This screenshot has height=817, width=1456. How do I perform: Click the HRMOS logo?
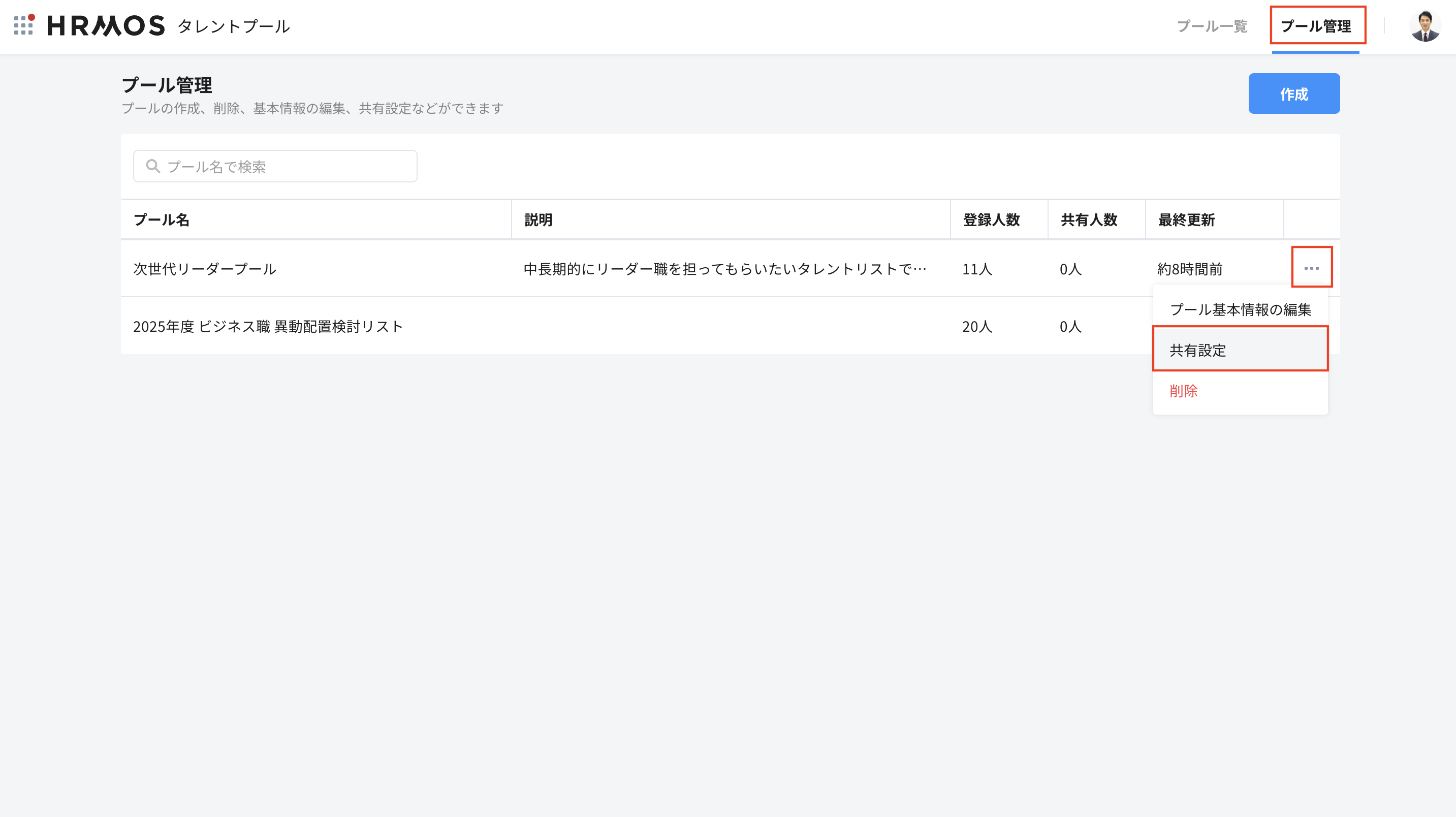pos(106,26)
